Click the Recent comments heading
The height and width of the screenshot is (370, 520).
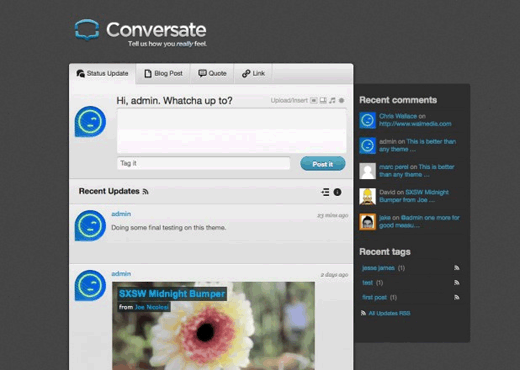(x=398, y=100)
